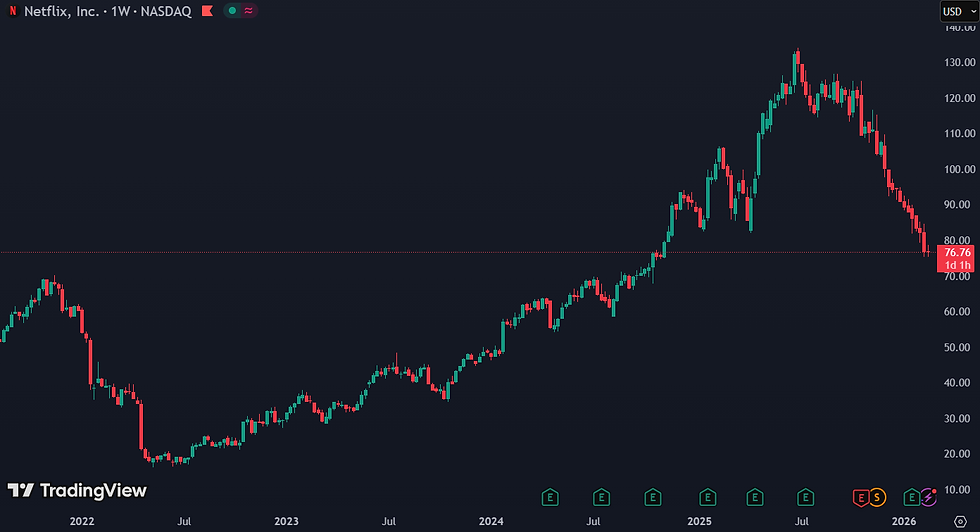
Task: Click the NASDAQ exchange name in the title
Action: [x=166, y=11]
